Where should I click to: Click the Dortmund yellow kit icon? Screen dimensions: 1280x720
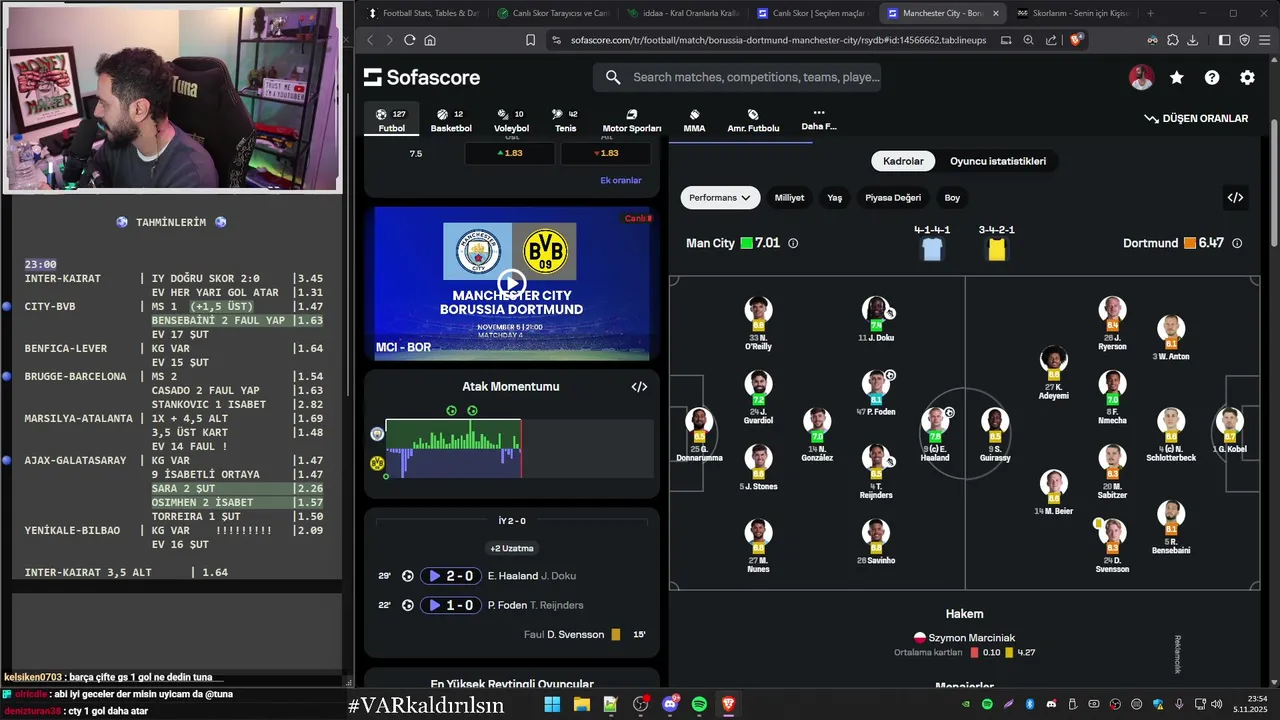(996, 250)
